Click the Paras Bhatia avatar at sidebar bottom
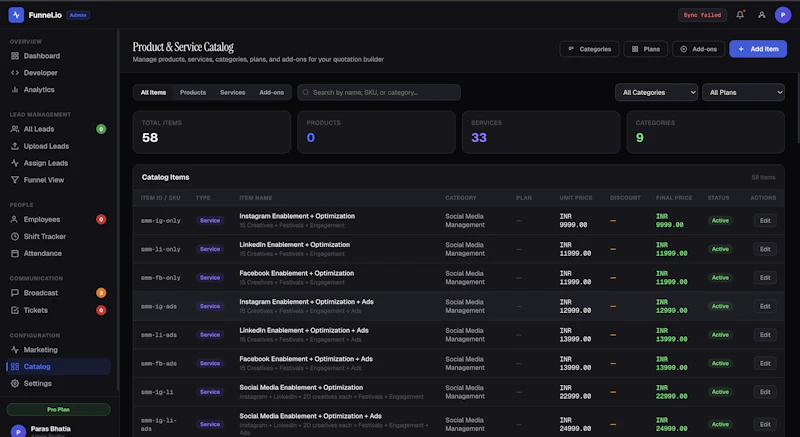Viewport: 800px width, 437px height. click(x=18, y=431)
